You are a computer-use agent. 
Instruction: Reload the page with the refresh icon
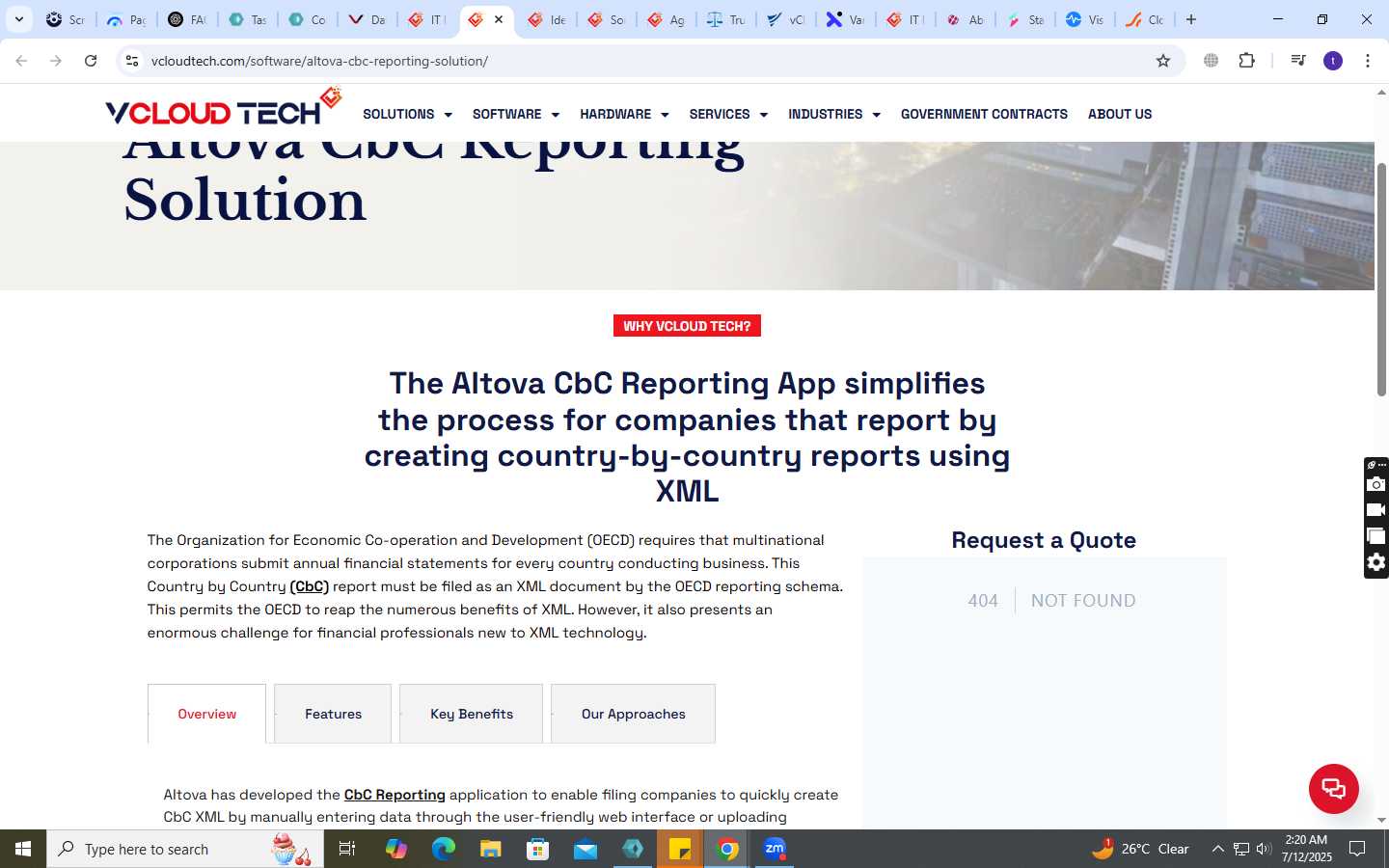coord(91,61)
